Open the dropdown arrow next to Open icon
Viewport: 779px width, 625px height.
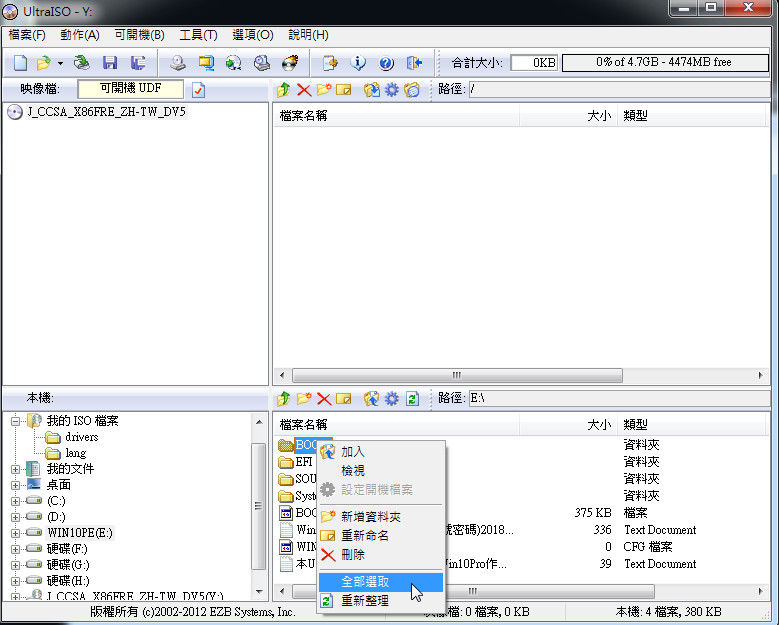[60, 63]
